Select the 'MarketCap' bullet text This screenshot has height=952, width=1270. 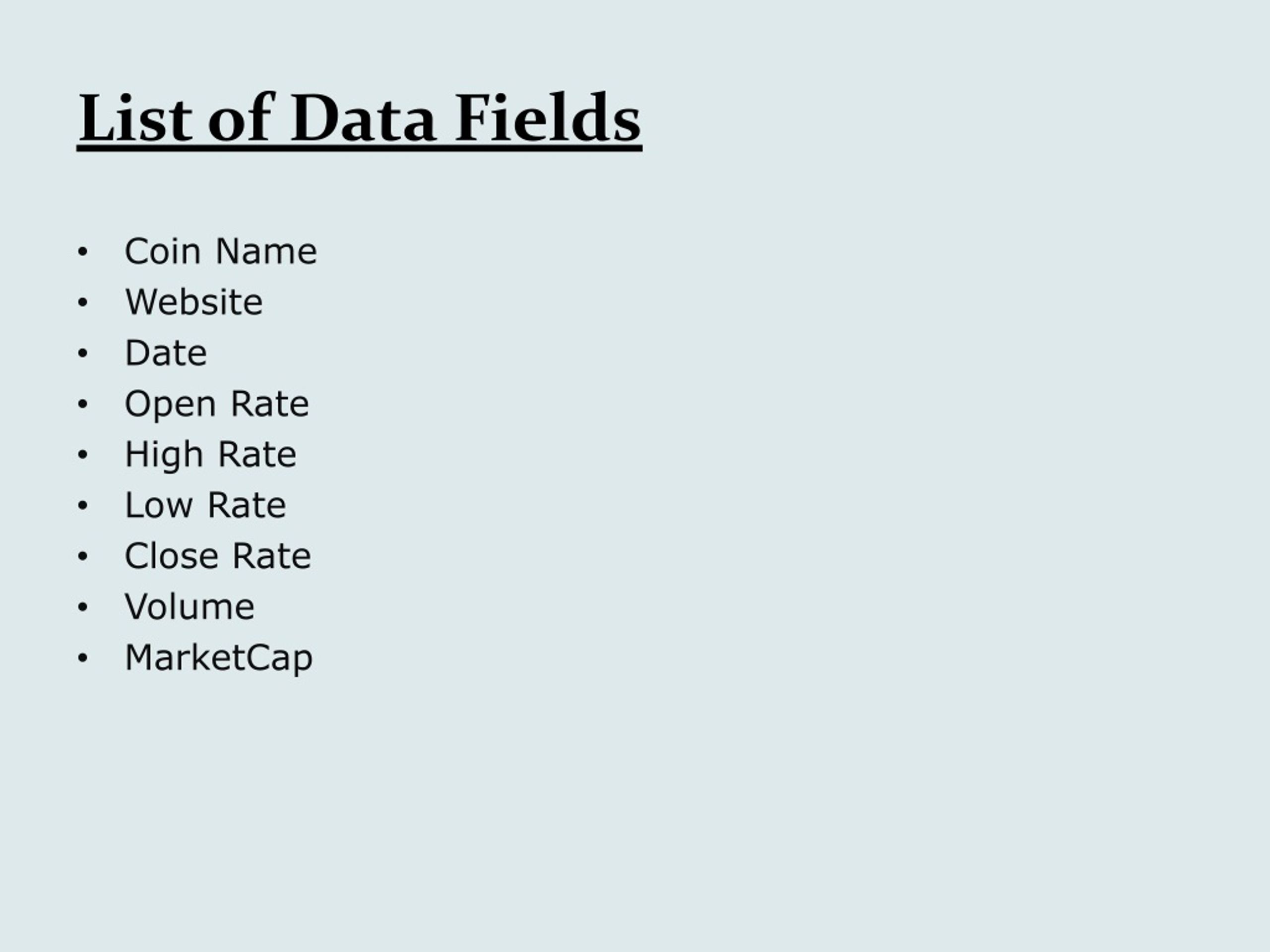coord(219,658)
